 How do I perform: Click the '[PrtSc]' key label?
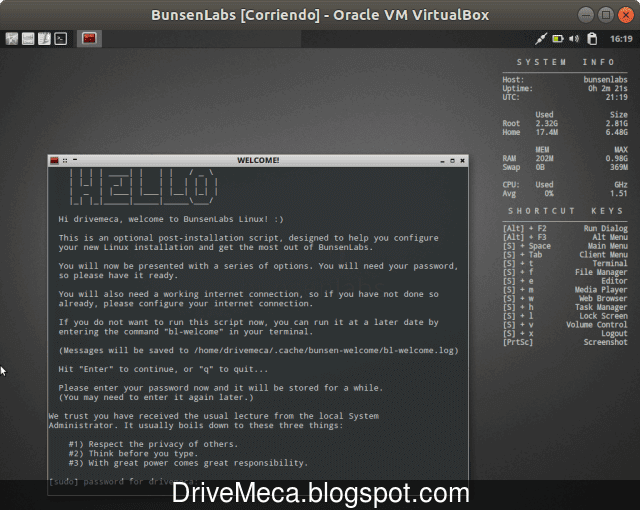click(x=518, y=342)
